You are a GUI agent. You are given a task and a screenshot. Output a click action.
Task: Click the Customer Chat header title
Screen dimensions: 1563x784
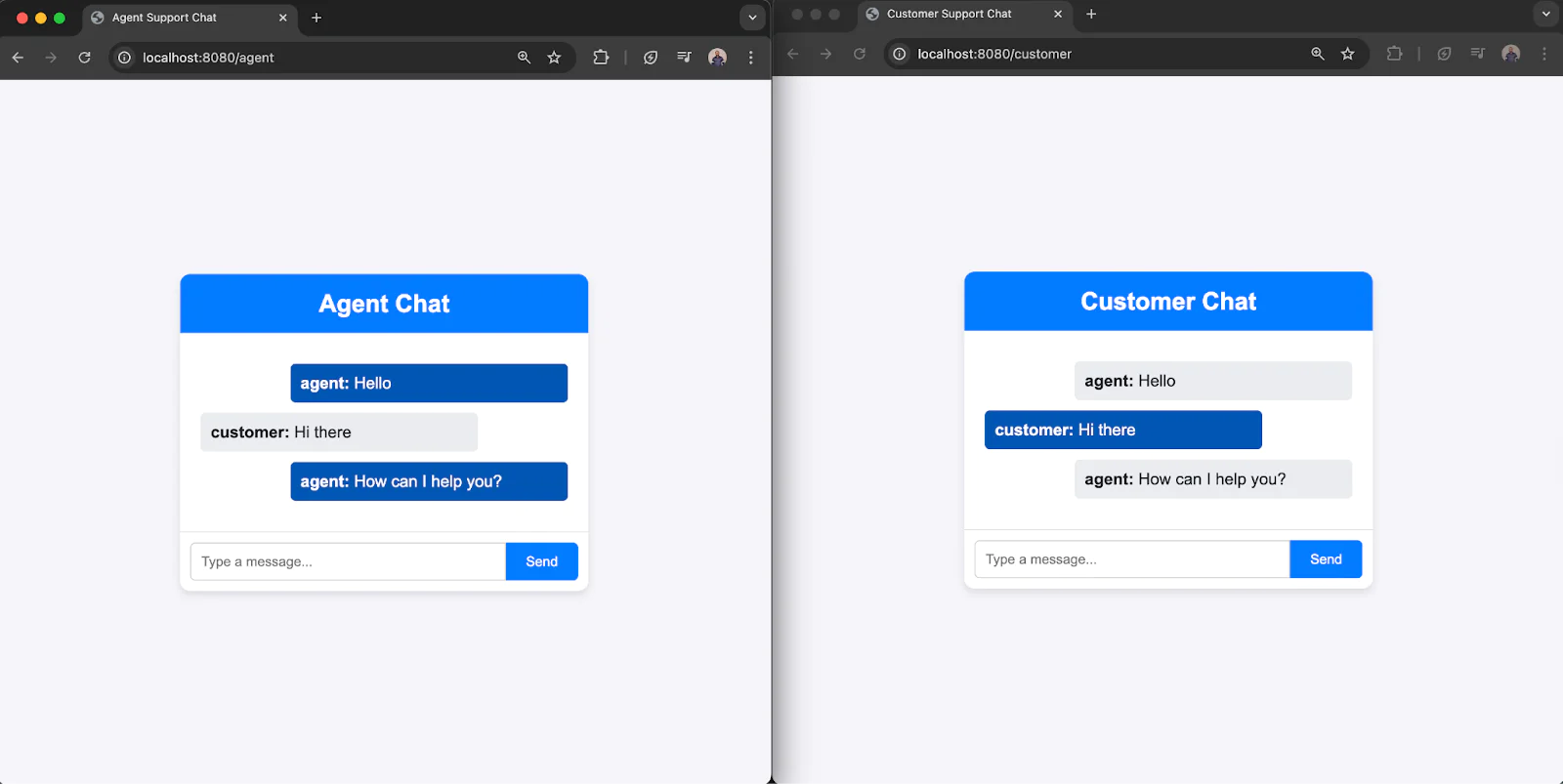1168,302
